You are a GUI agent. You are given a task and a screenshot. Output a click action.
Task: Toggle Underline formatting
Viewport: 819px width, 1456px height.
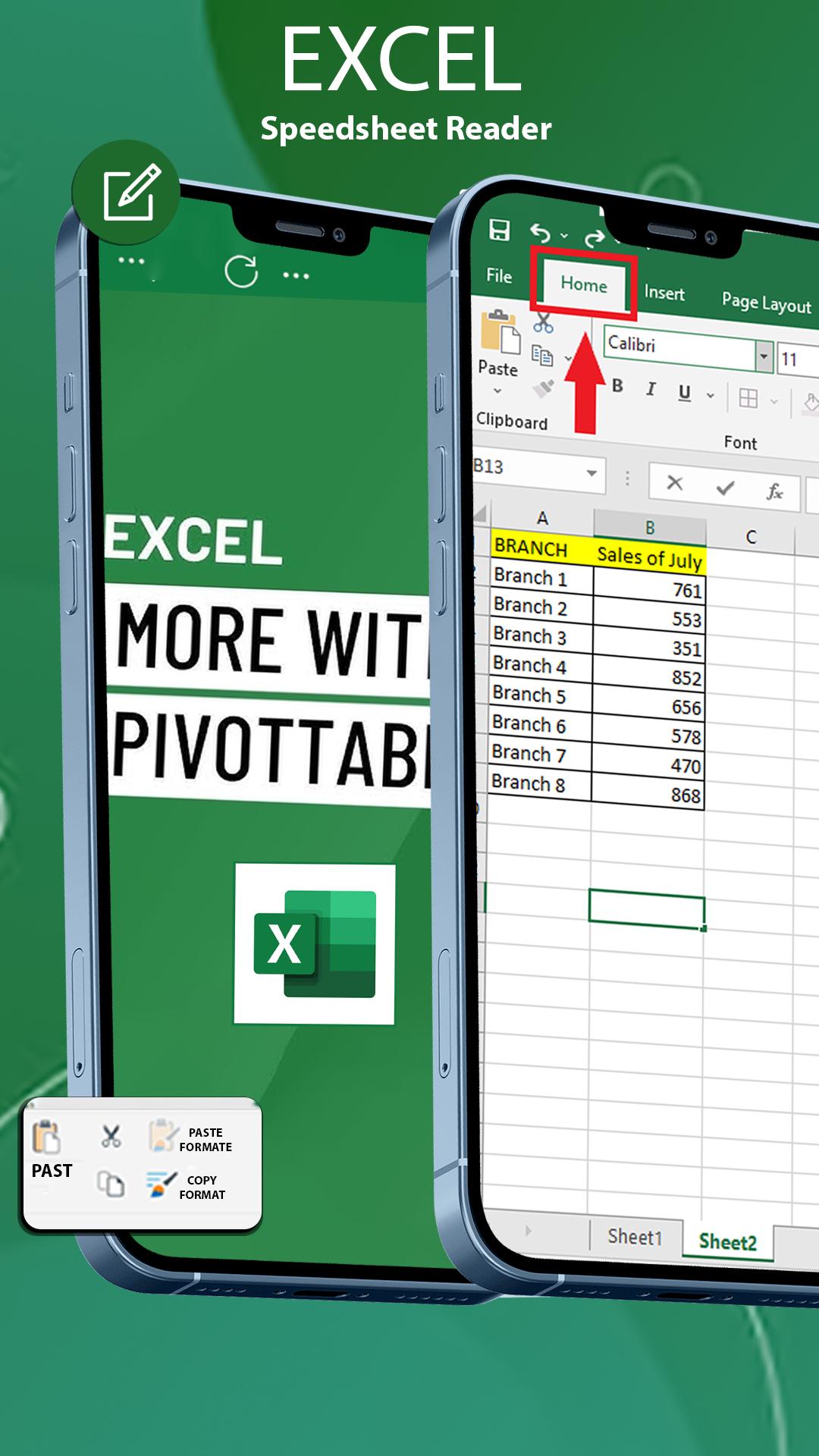coord(684,392)
